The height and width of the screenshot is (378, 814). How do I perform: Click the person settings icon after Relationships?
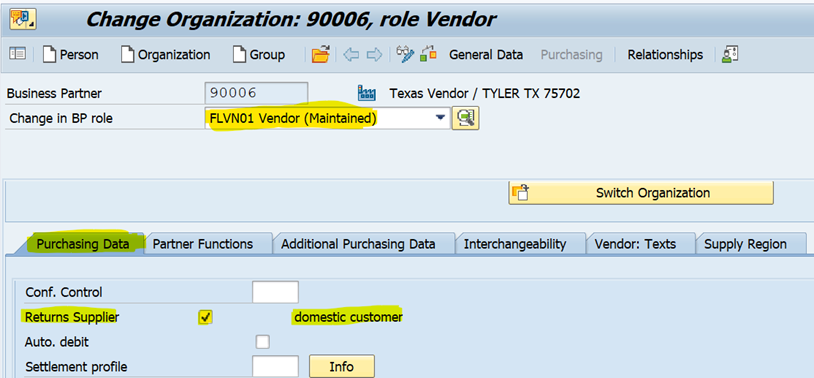click(730, 54)
